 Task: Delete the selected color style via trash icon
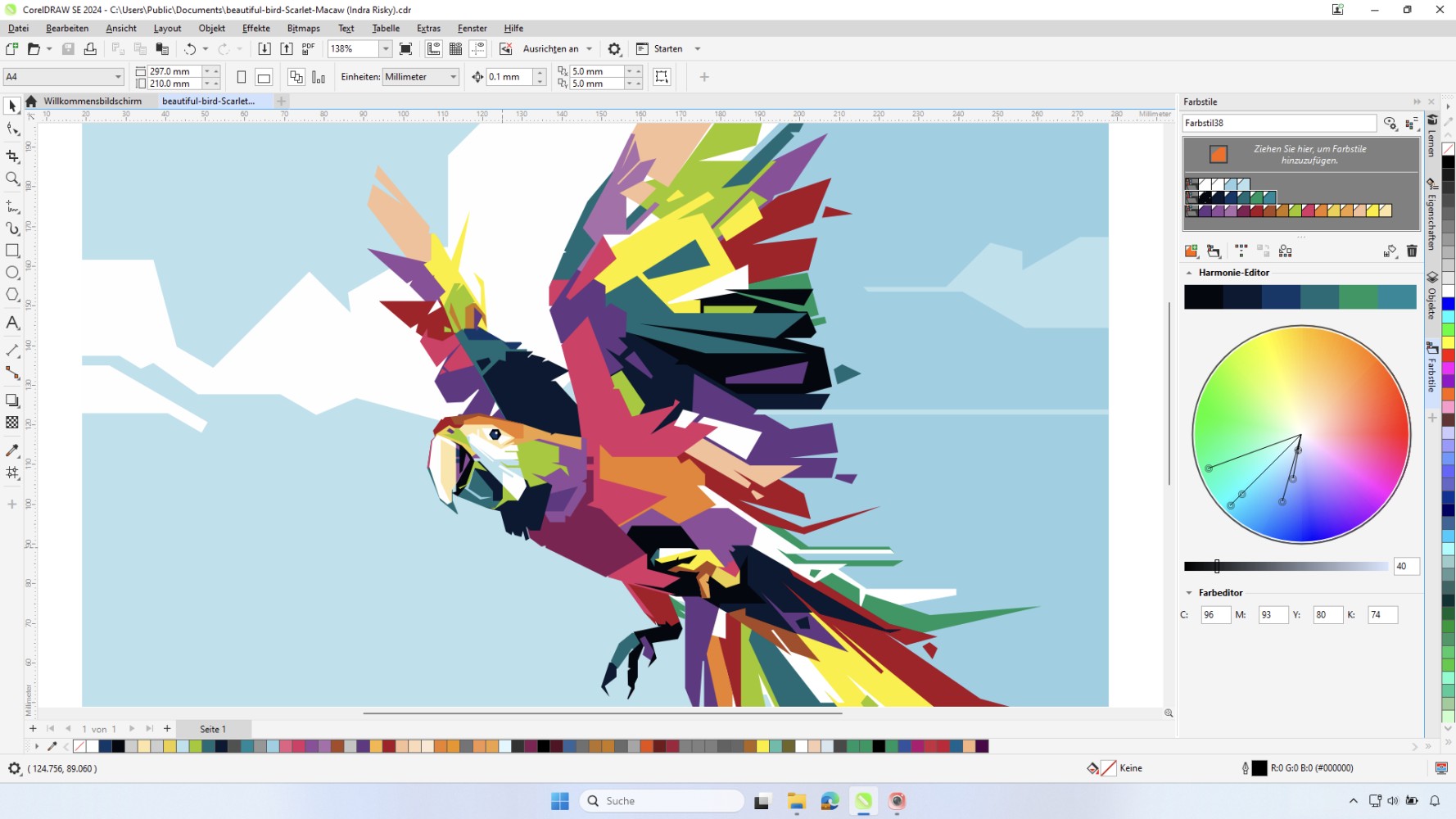[x=1412, y=251]
